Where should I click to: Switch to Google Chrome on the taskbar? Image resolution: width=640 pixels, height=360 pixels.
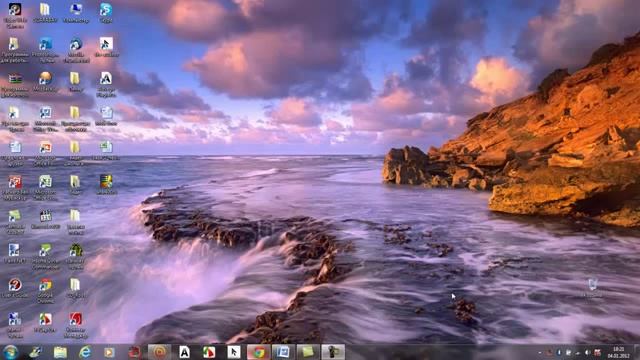pyautogui.click(x=258, y=352)
